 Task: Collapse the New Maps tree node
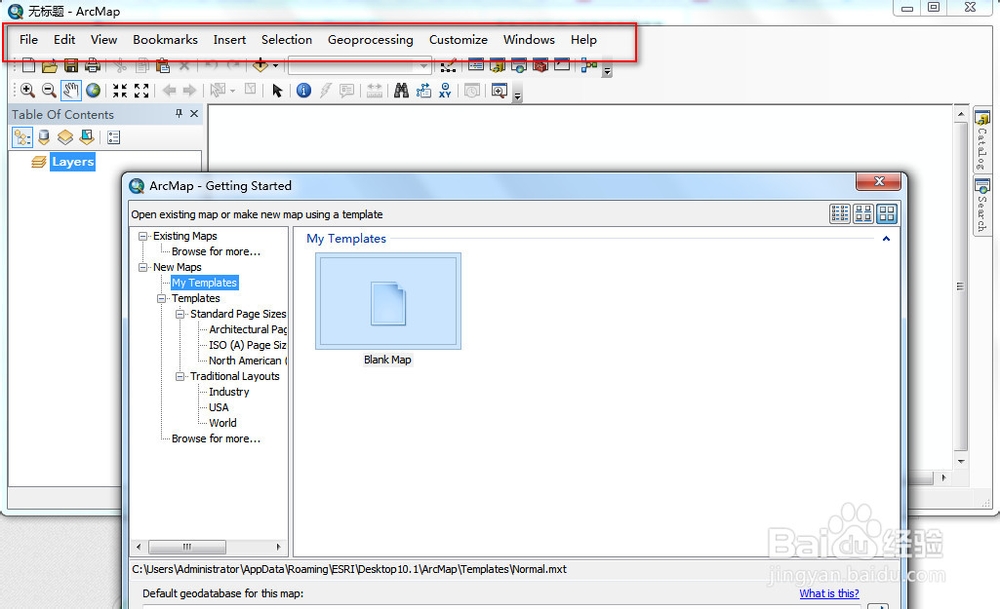pyautogui.click(x=143, y=267)
